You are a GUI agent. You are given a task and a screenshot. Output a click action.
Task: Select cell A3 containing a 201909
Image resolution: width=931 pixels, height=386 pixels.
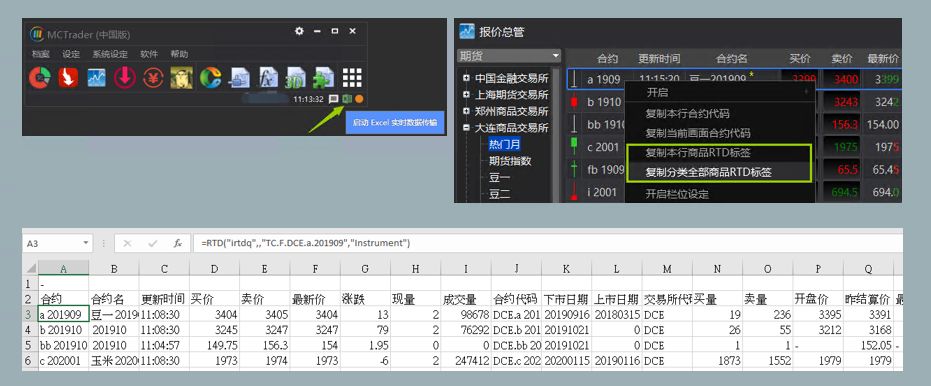click(x=64, y=314)
